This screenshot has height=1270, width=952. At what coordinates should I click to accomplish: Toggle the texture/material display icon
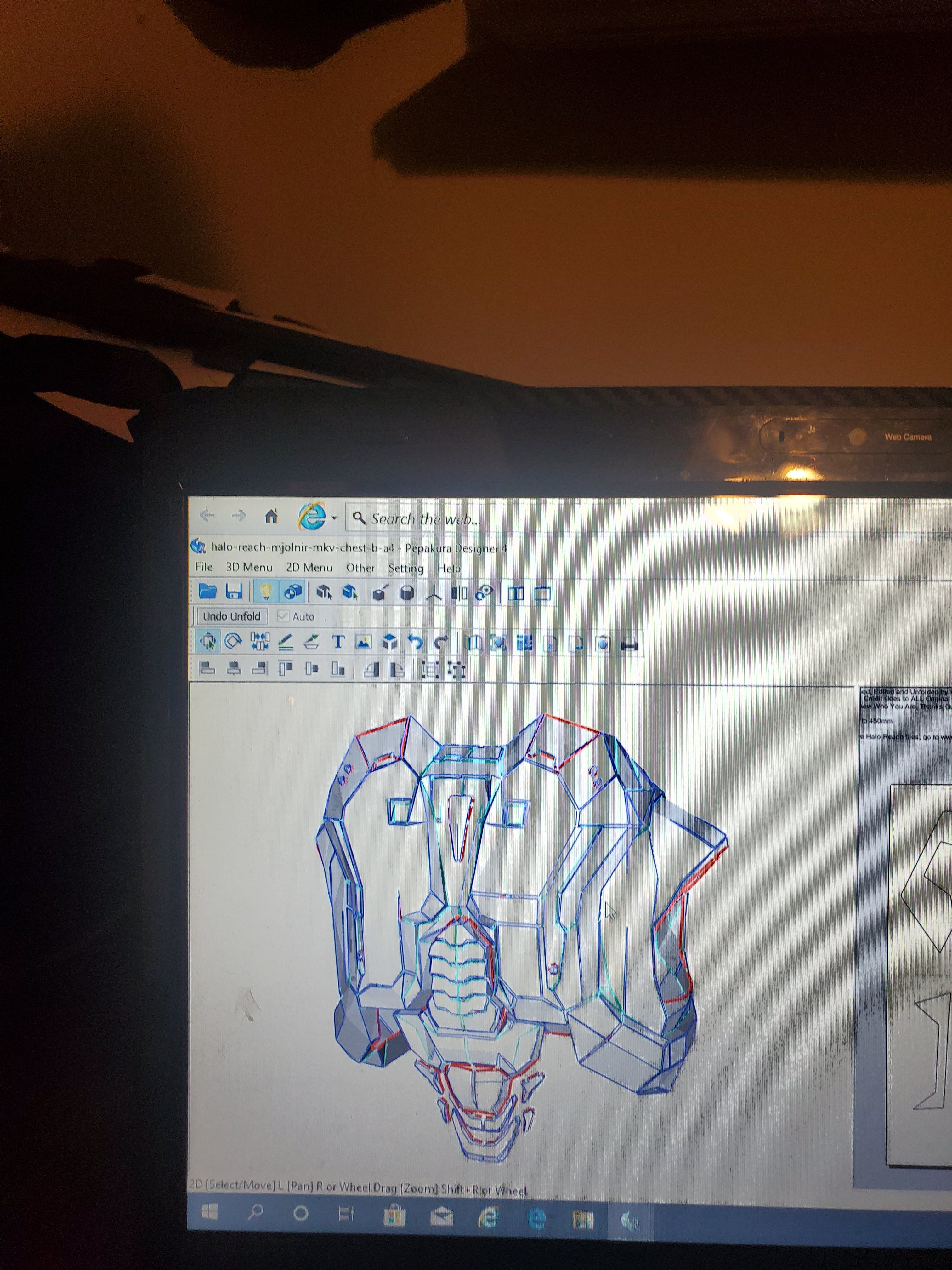293,591
